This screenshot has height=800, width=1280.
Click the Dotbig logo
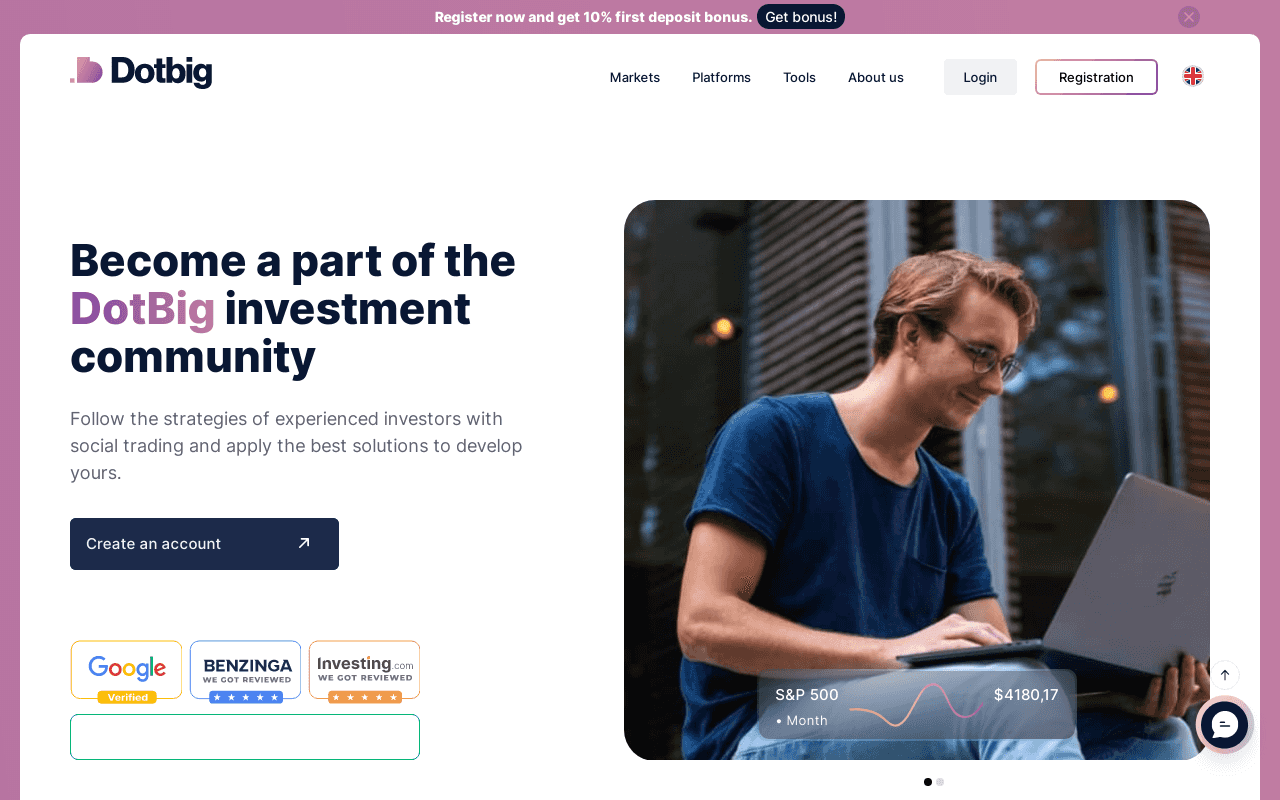[x=141, y=72]
